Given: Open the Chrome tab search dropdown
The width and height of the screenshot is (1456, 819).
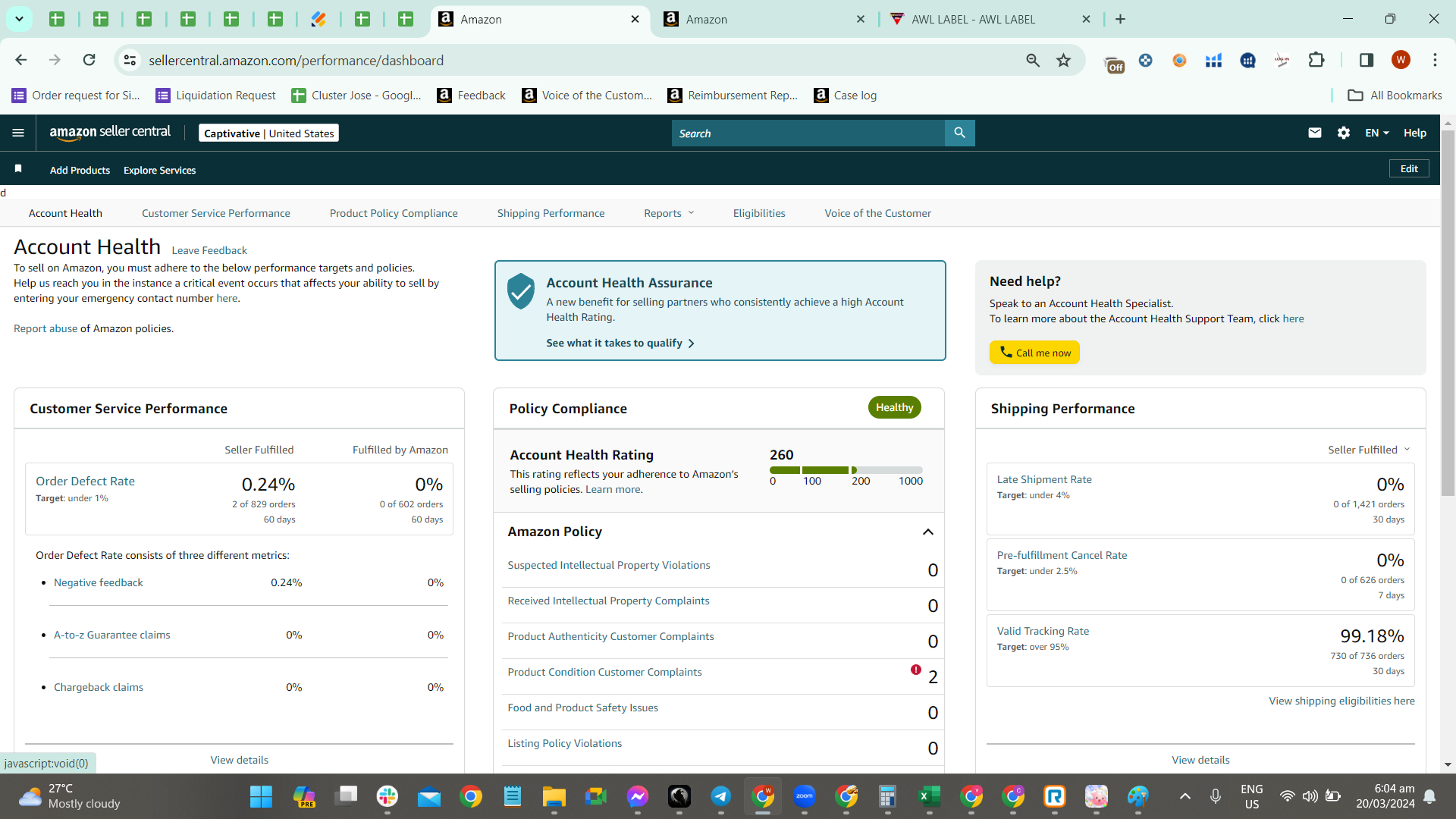Looking at the screenshot, I should [x=19, y=19].
